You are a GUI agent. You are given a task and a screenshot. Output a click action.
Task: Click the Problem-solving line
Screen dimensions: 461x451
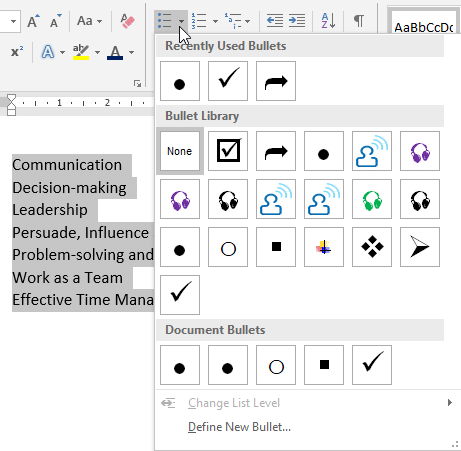pos(83,255)
